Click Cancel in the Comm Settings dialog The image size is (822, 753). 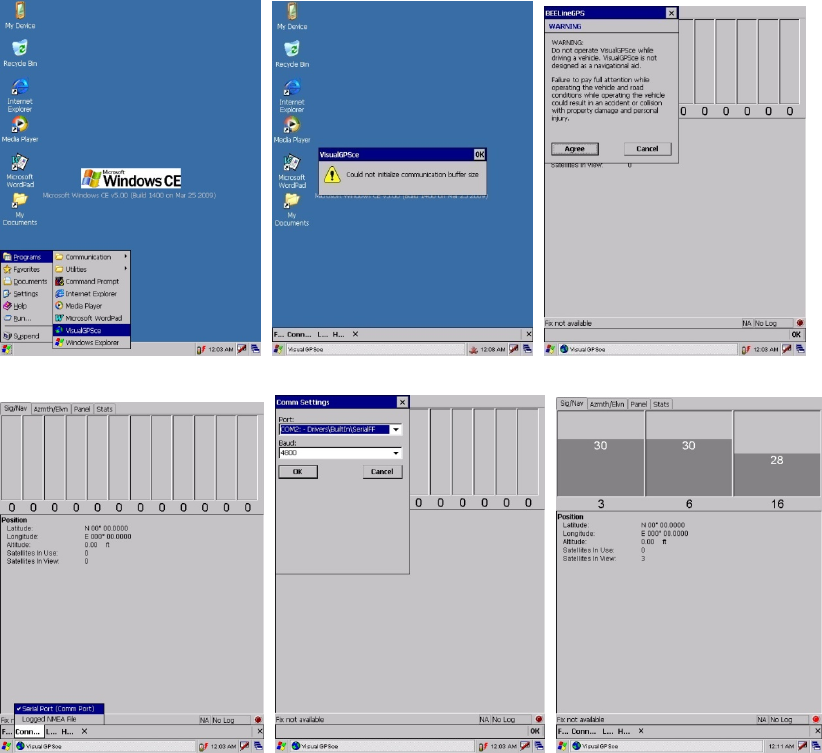[x=382, y=472]
